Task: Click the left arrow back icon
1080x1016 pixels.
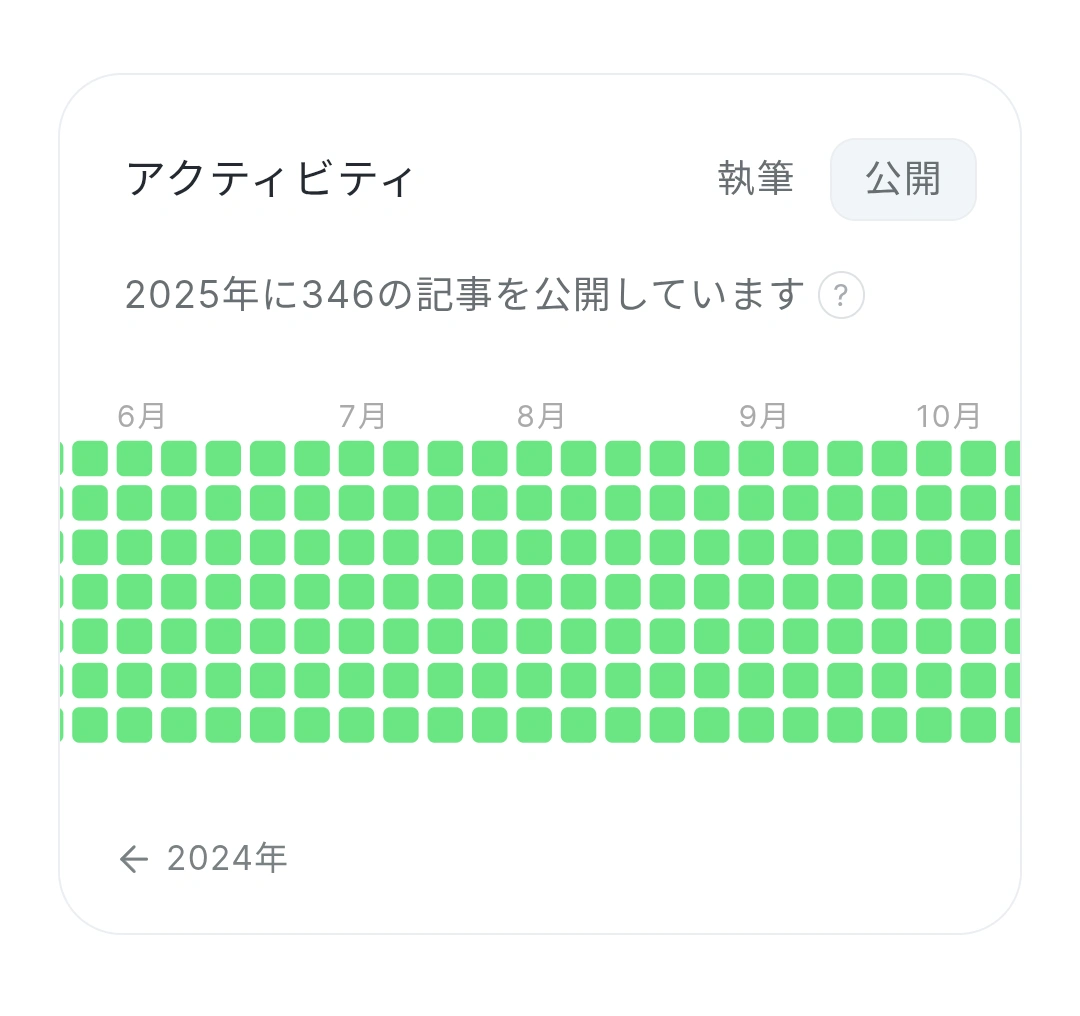Action: pyautogui.click(x=133, y=858)
